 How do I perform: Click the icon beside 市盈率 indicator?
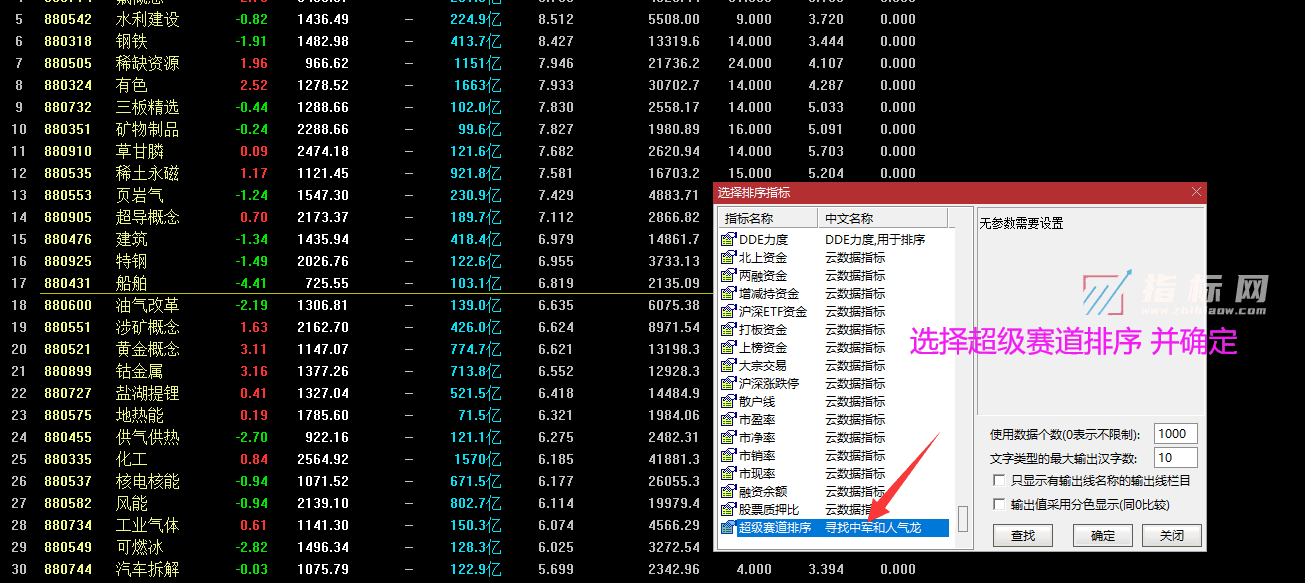pos(728,420)
